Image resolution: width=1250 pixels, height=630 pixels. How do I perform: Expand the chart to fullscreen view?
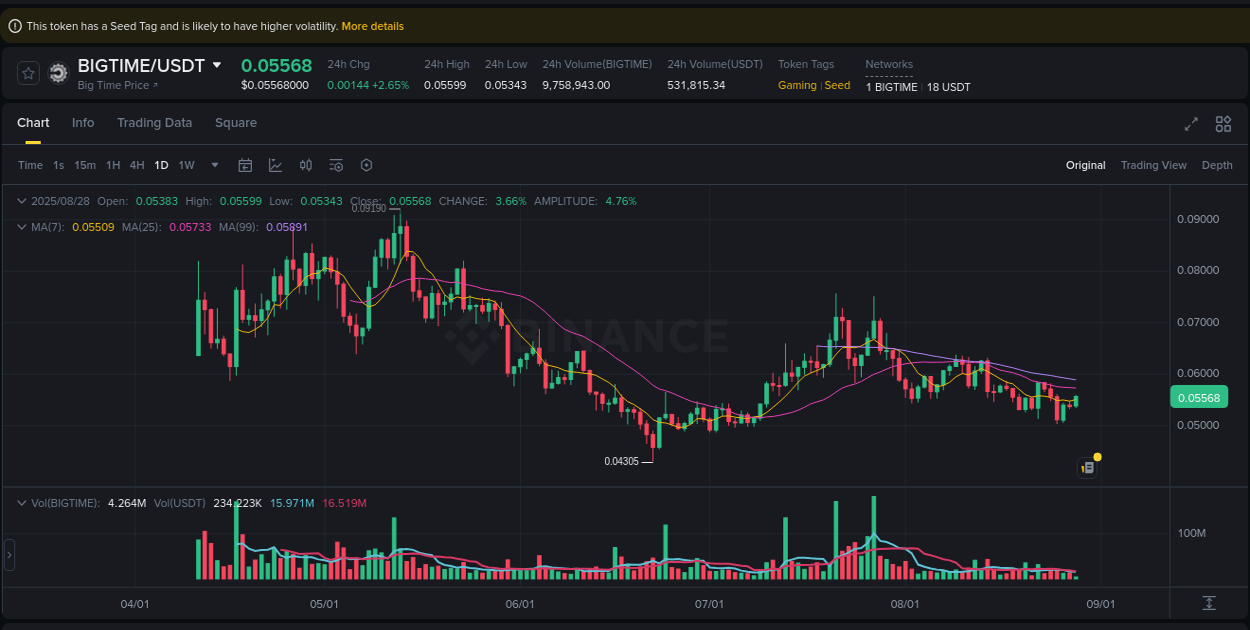(x=1191, y=124)
